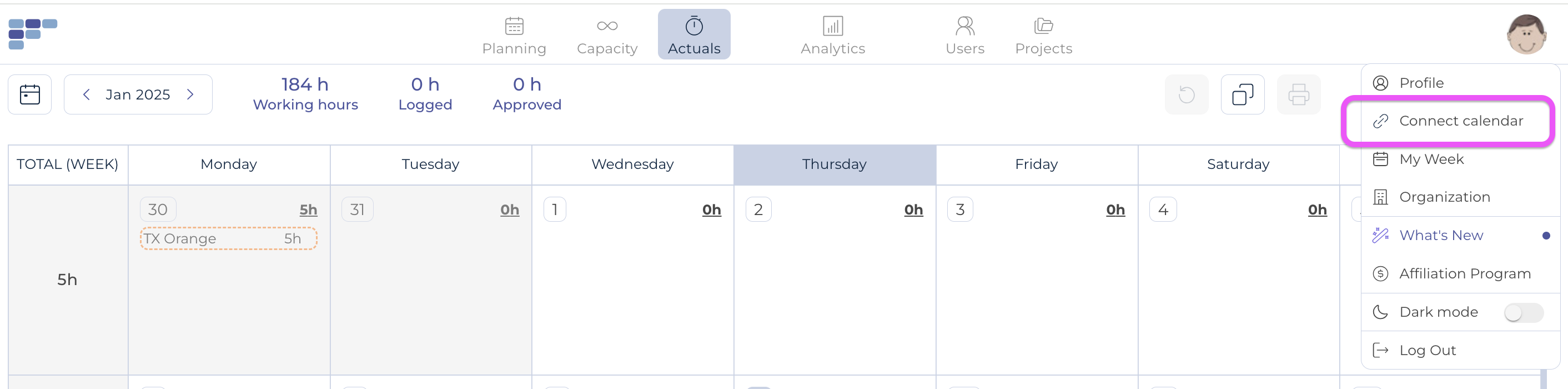Click the undo/reset icon button
The height and width of the screenshot is (389, 1568).
[x=1186, y=94]
